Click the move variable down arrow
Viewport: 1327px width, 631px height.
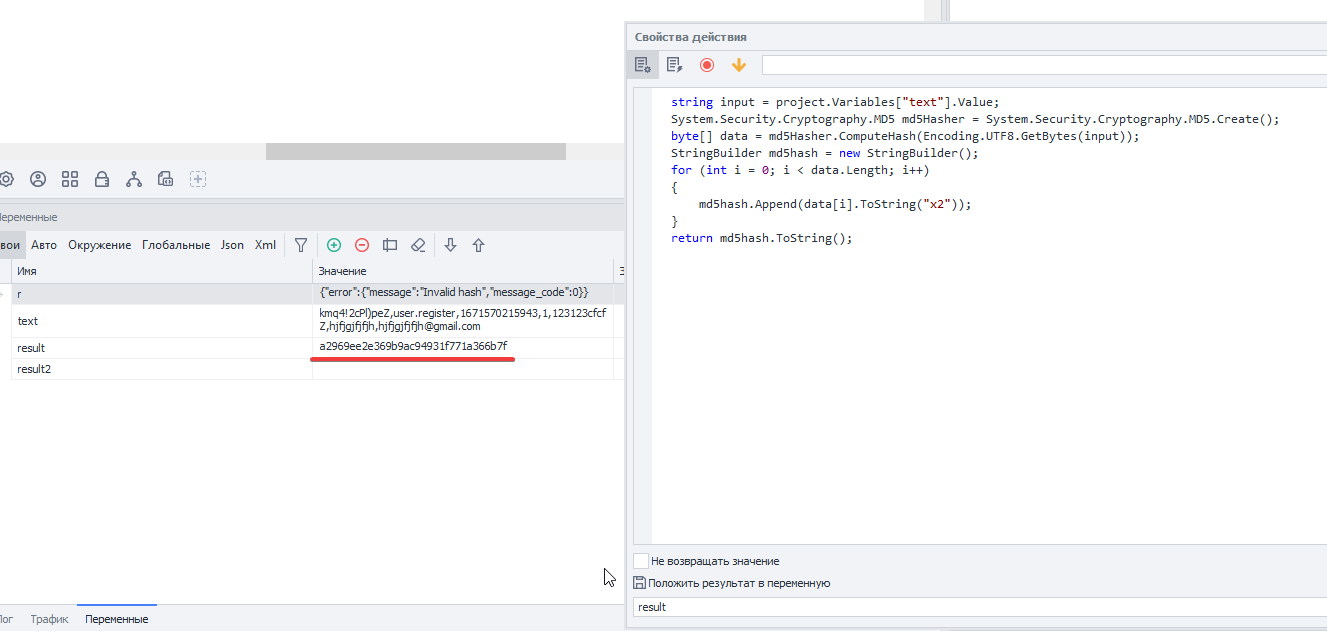coord(451,245)
